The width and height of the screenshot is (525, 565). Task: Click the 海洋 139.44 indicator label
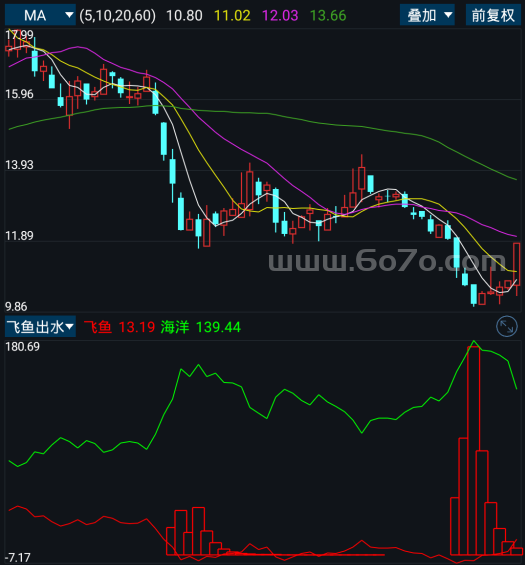200,327
